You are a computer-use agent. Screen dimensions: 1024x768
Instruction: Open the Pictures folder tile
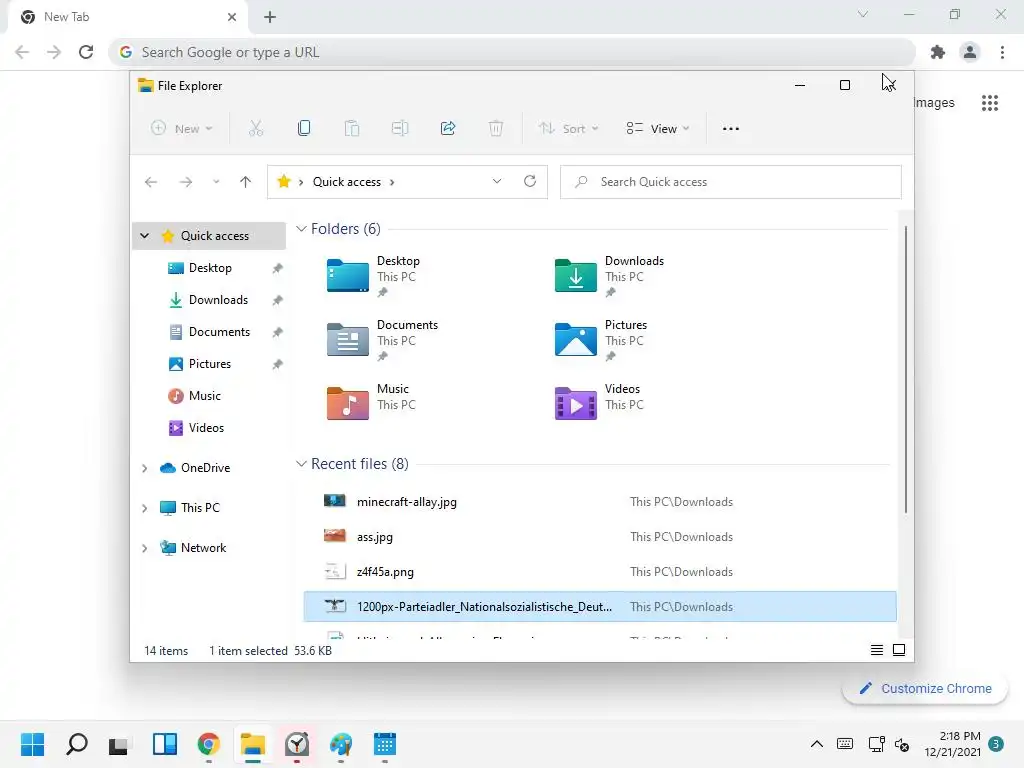pos(602,340)
